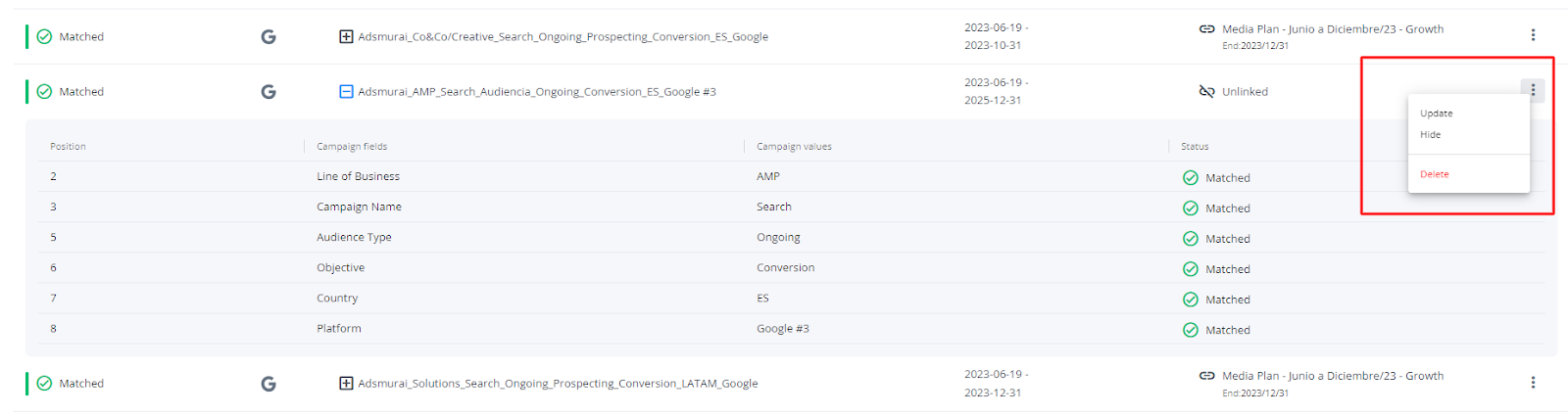Click the link icon next to first Media Plan
This screenshot has width=1568, height=416.
tap(1207, 29)
